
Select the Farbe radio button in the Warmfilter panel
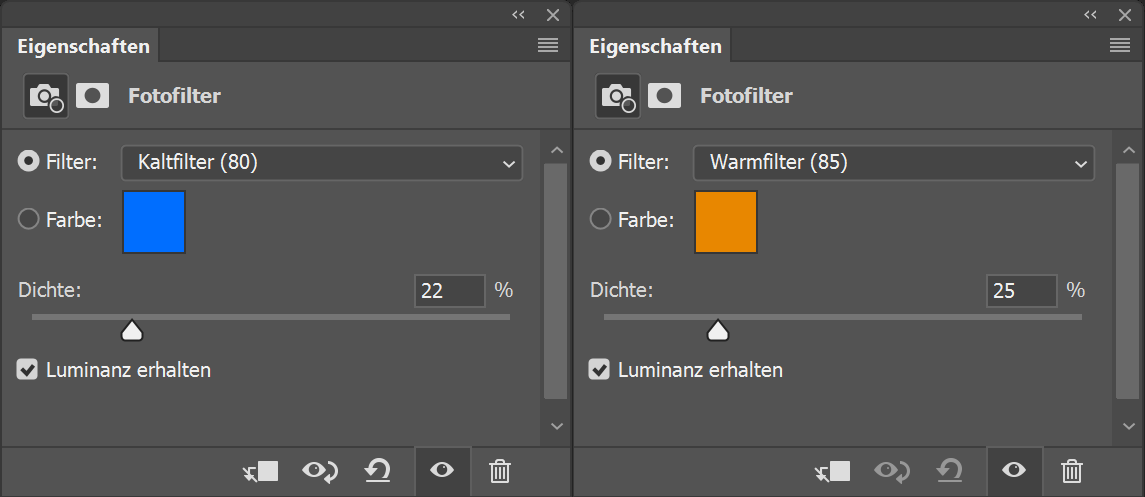[x=601, y=219]
